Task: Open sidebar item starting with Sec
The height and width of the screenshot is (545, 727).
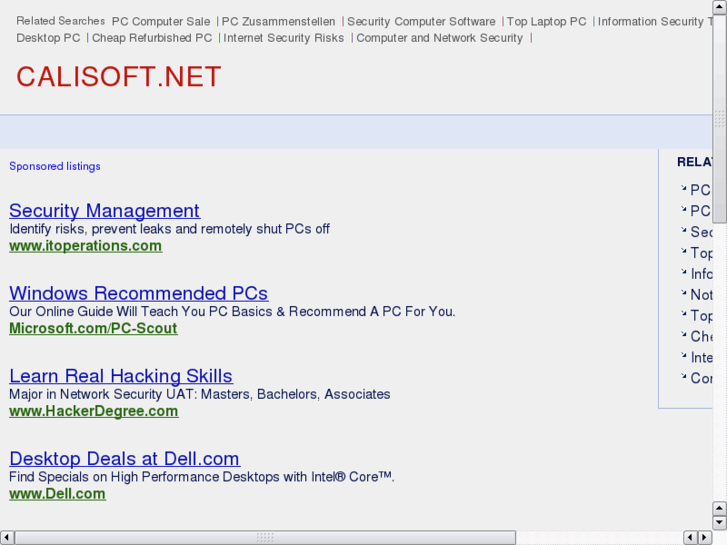Action: point(701,231)
